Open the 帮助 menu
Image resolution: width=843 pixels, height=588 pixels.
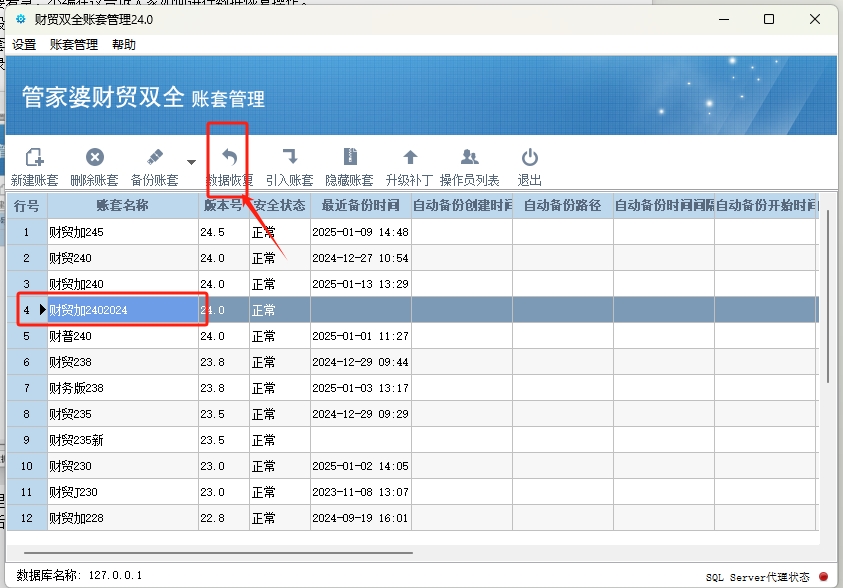tap(124, 45)
